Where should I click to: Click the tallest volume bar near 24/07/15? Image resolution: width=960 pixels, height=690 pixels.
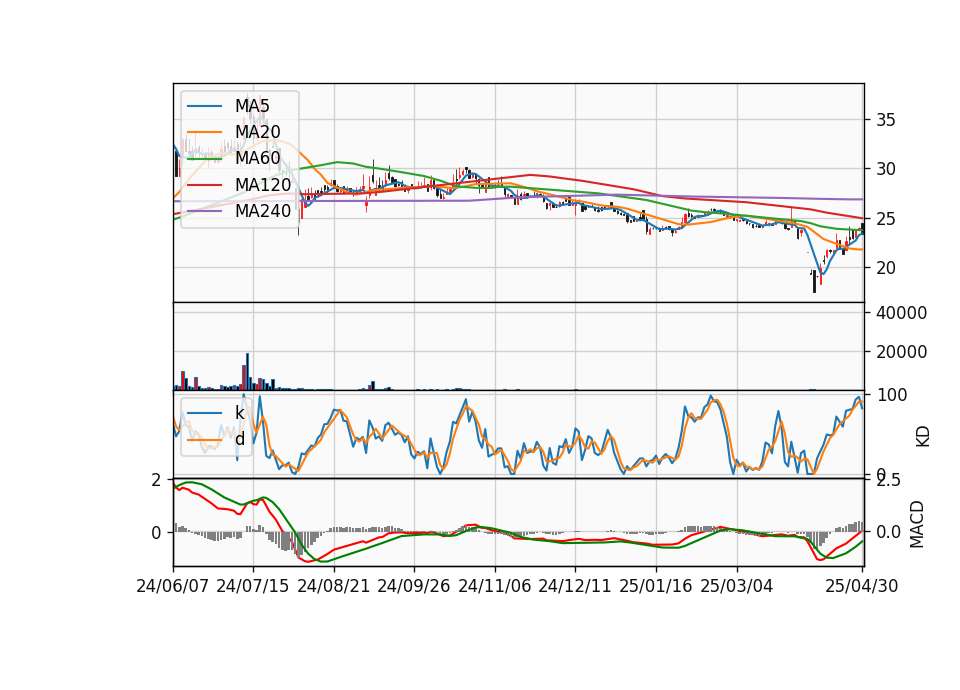[x=247, y=372]
